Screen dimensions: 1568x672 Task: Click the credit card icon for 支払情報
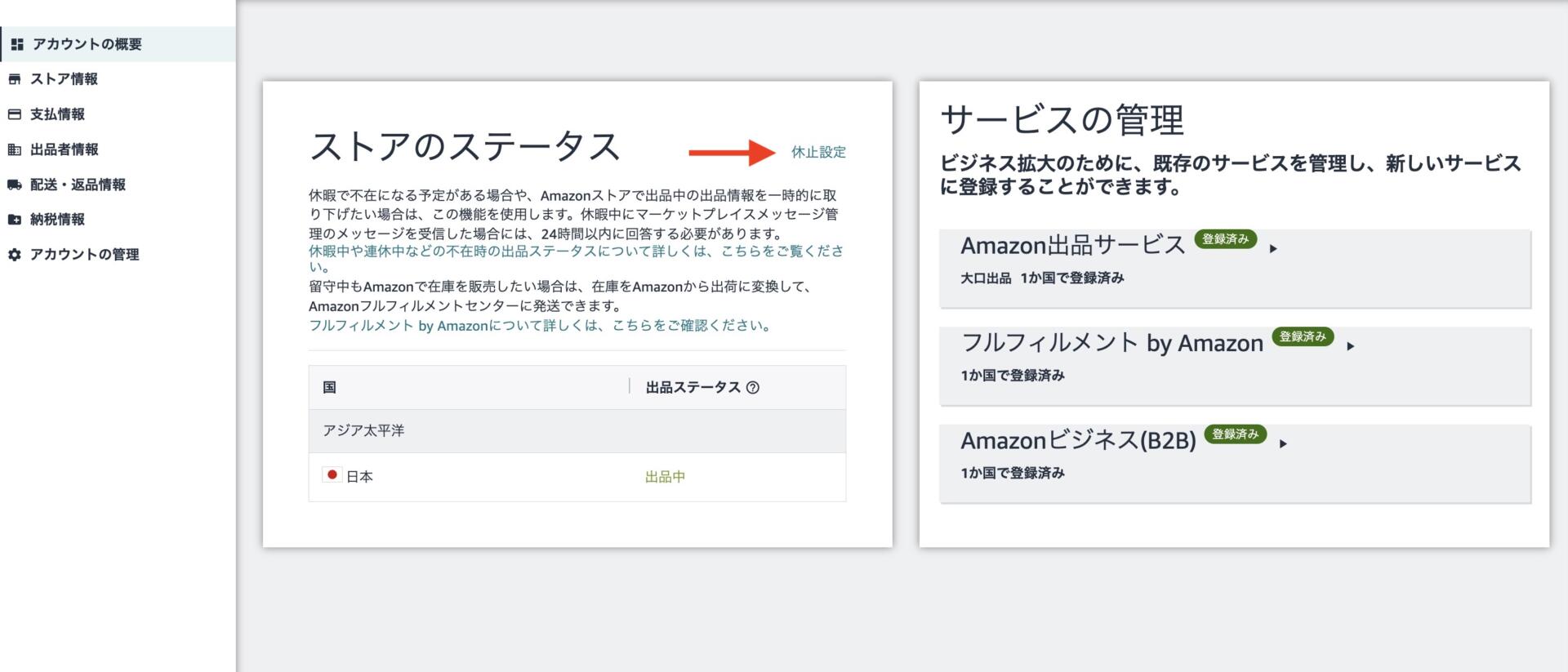click(15, 114)
